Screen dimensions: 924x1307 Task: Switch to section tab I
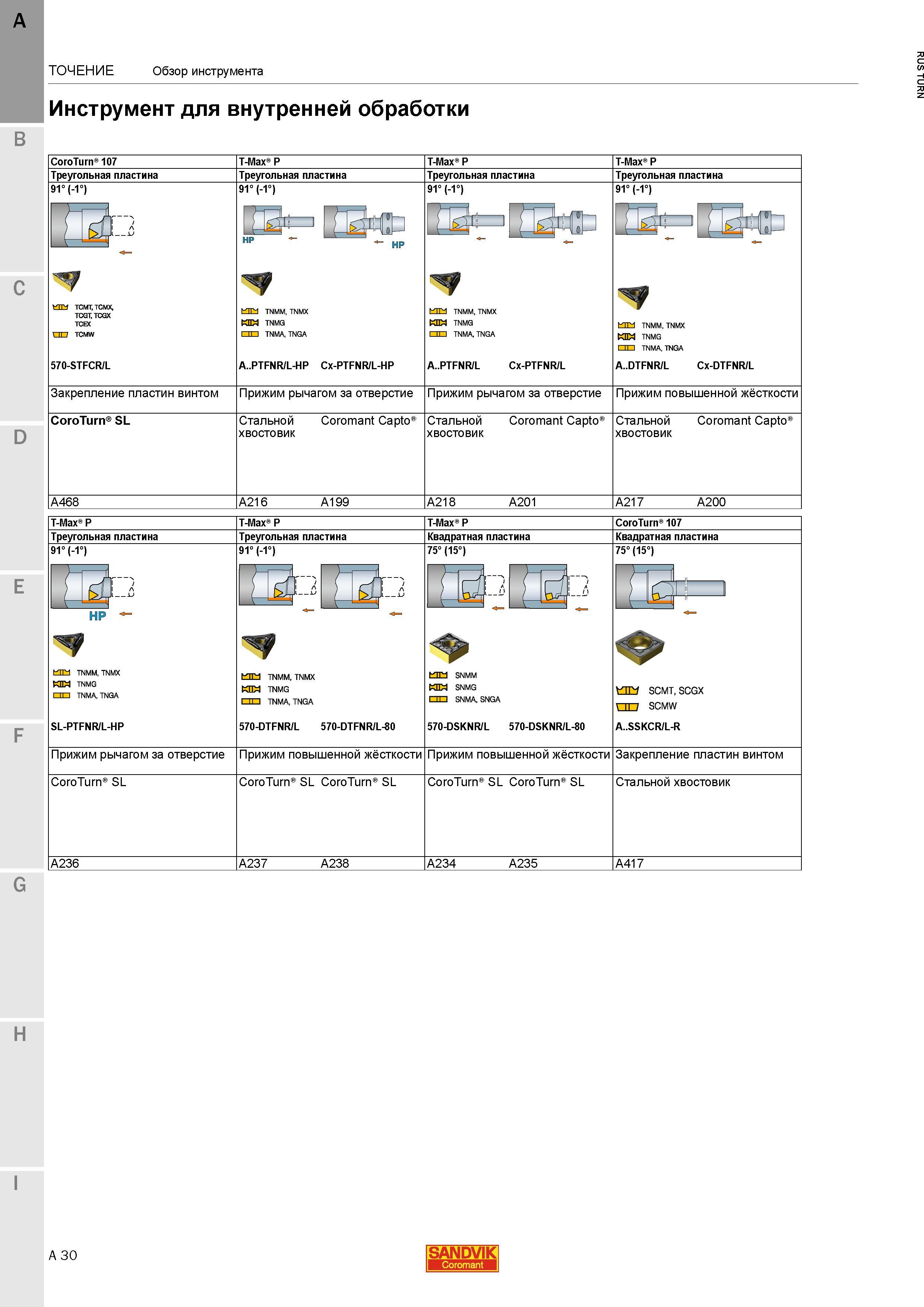(x=22, y=1239)
